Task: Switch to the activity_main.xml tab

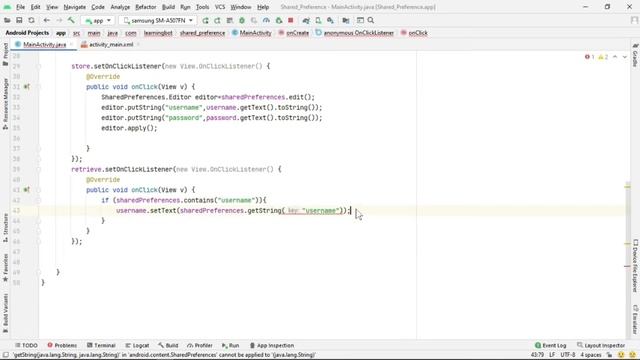Action: click(x=111, y=44)
